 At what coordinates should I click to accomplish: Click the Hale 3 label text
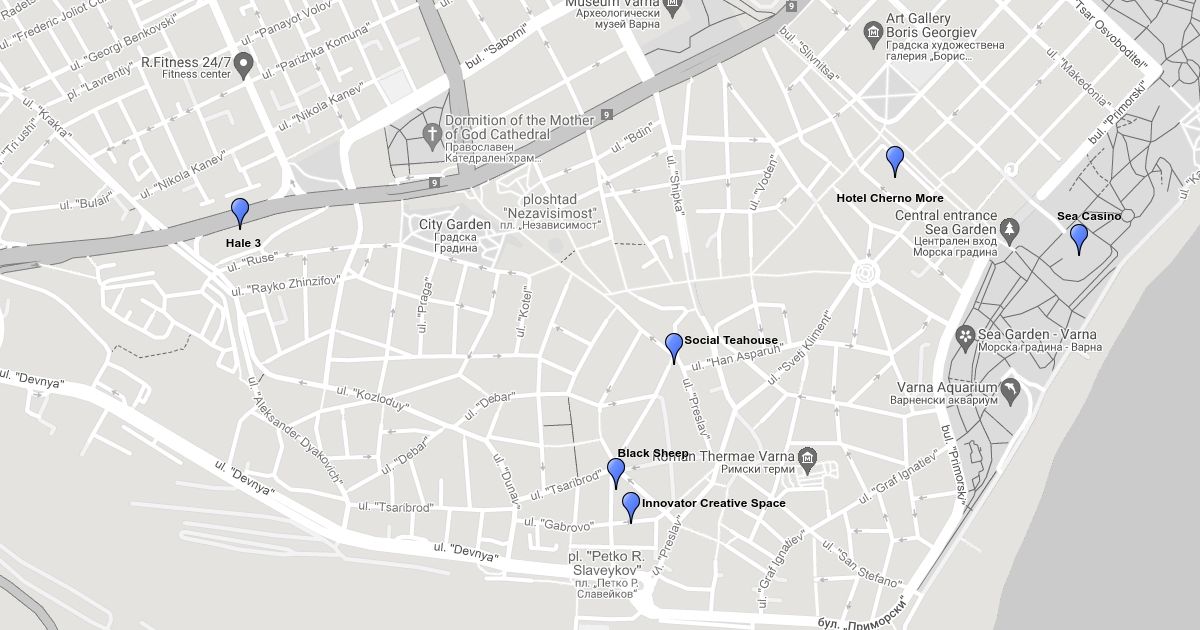coord(243,243)
